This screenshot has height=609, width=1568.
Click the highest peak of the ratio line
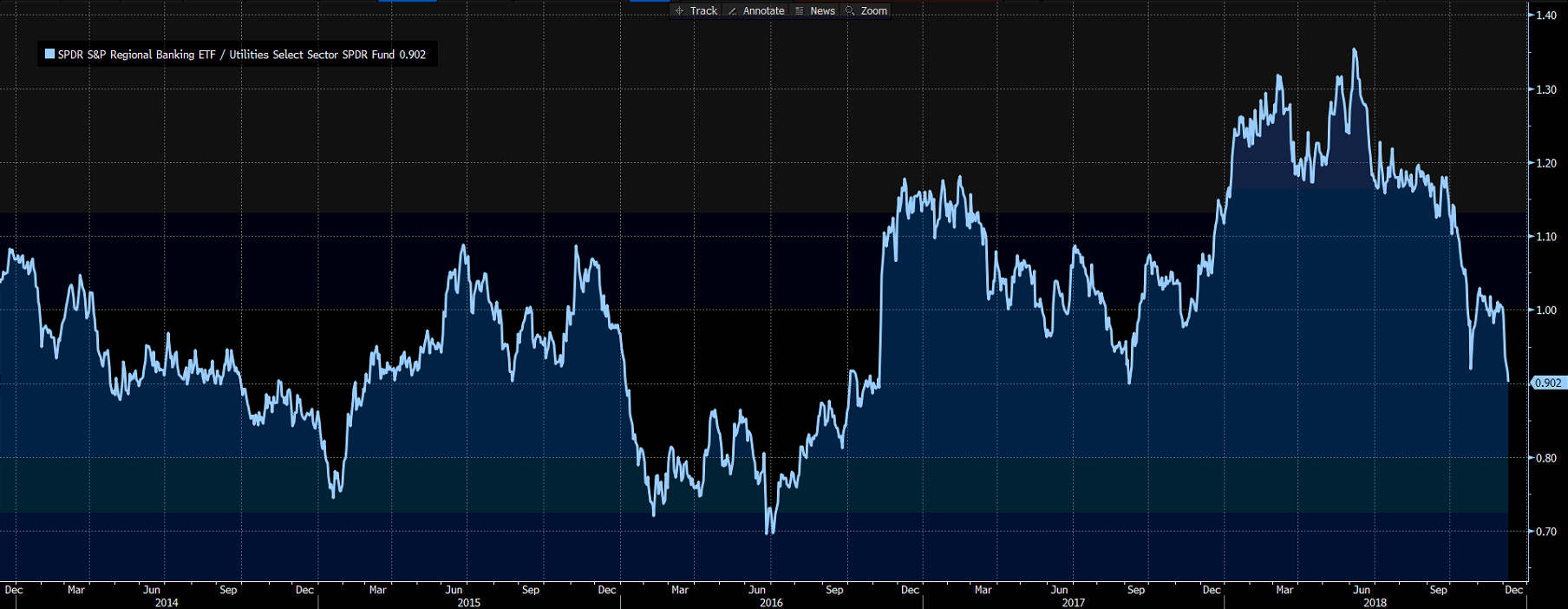[1354, 50]
